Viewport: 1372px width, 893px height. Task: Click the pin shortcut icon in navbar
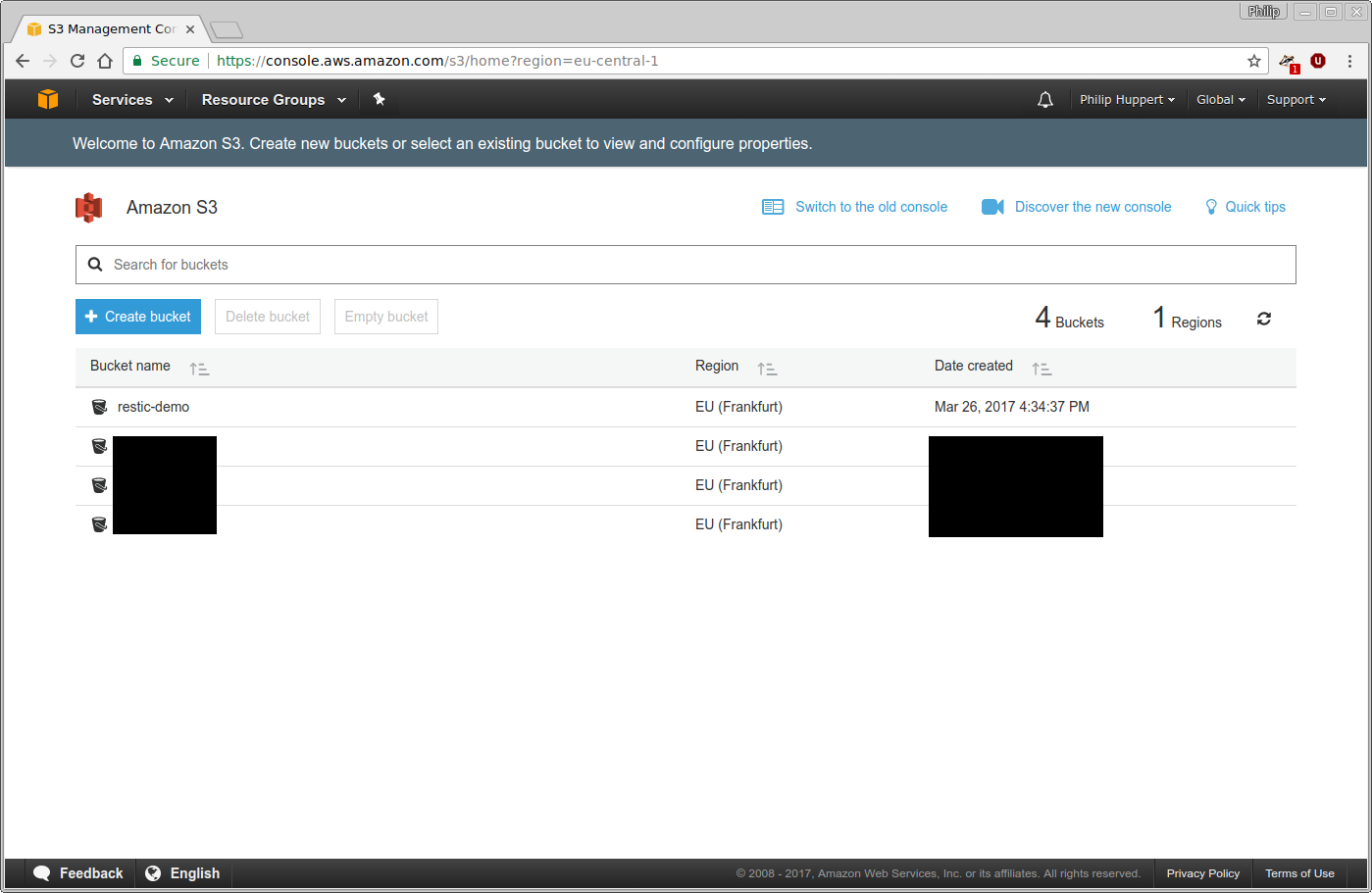coord(380,99)
